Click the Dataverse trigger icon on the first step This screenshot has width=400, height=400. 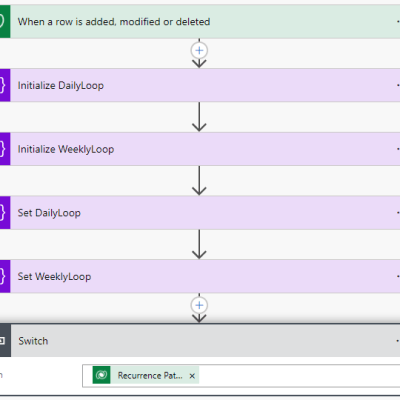5,22
